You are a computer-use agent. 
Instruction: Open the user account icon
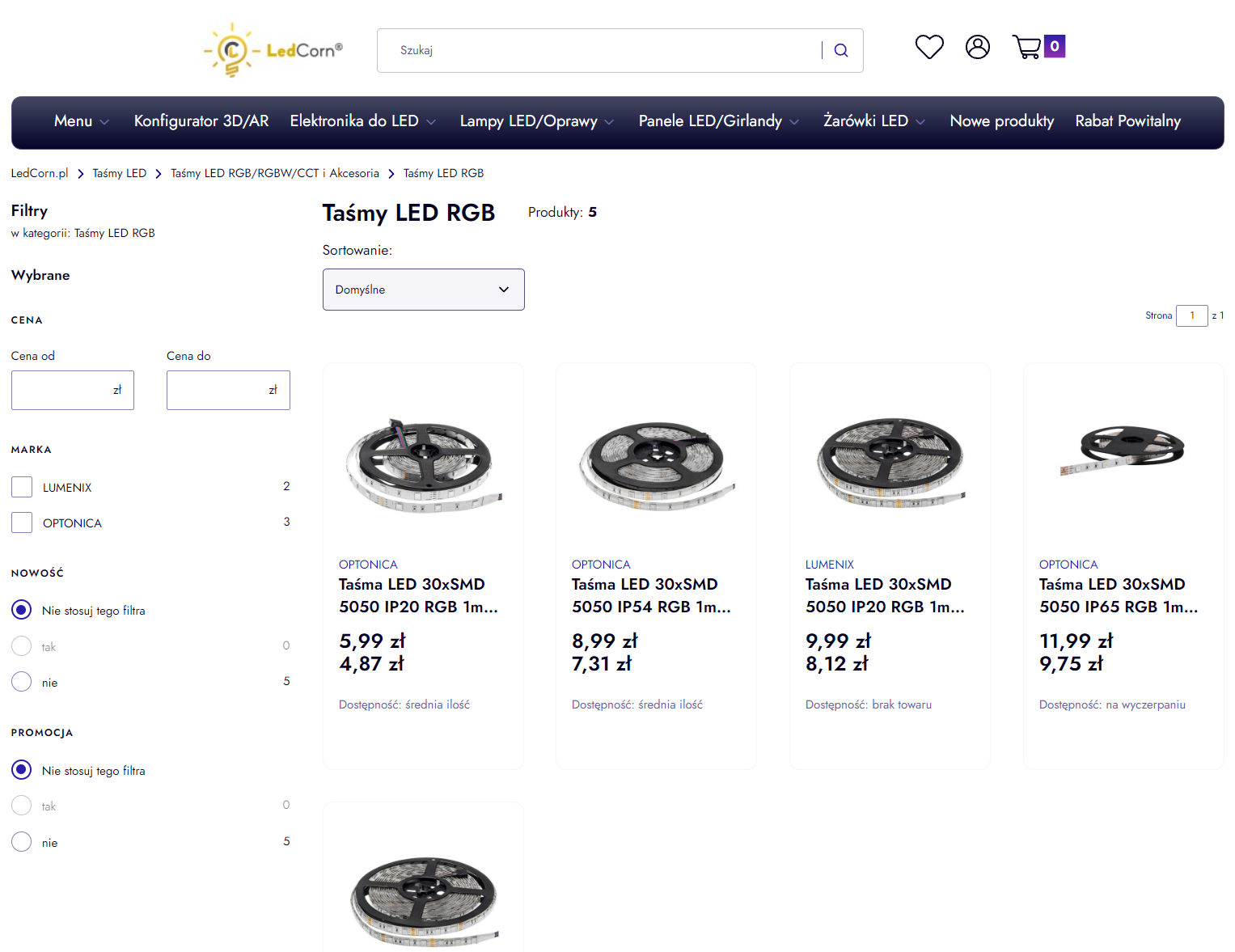(x=977, y=46)
